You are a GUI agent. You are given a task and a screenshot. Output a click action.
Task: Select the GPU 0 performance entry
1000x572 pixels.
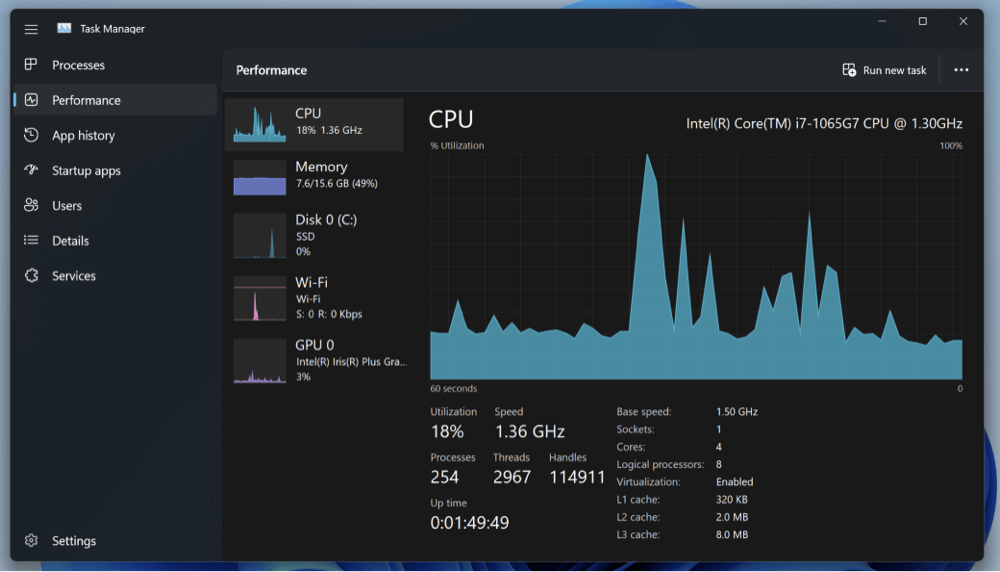pos(260,361)
